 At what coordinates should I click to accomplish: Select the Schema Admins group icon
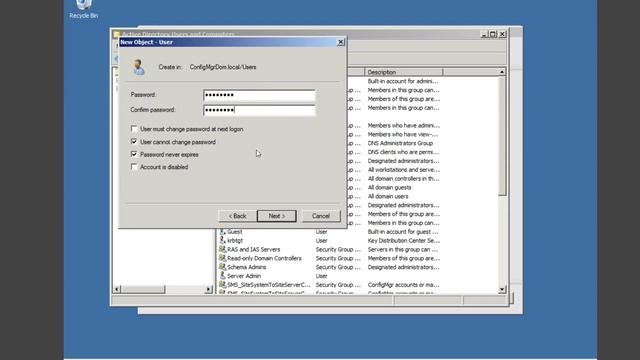[x=222, y=267]
